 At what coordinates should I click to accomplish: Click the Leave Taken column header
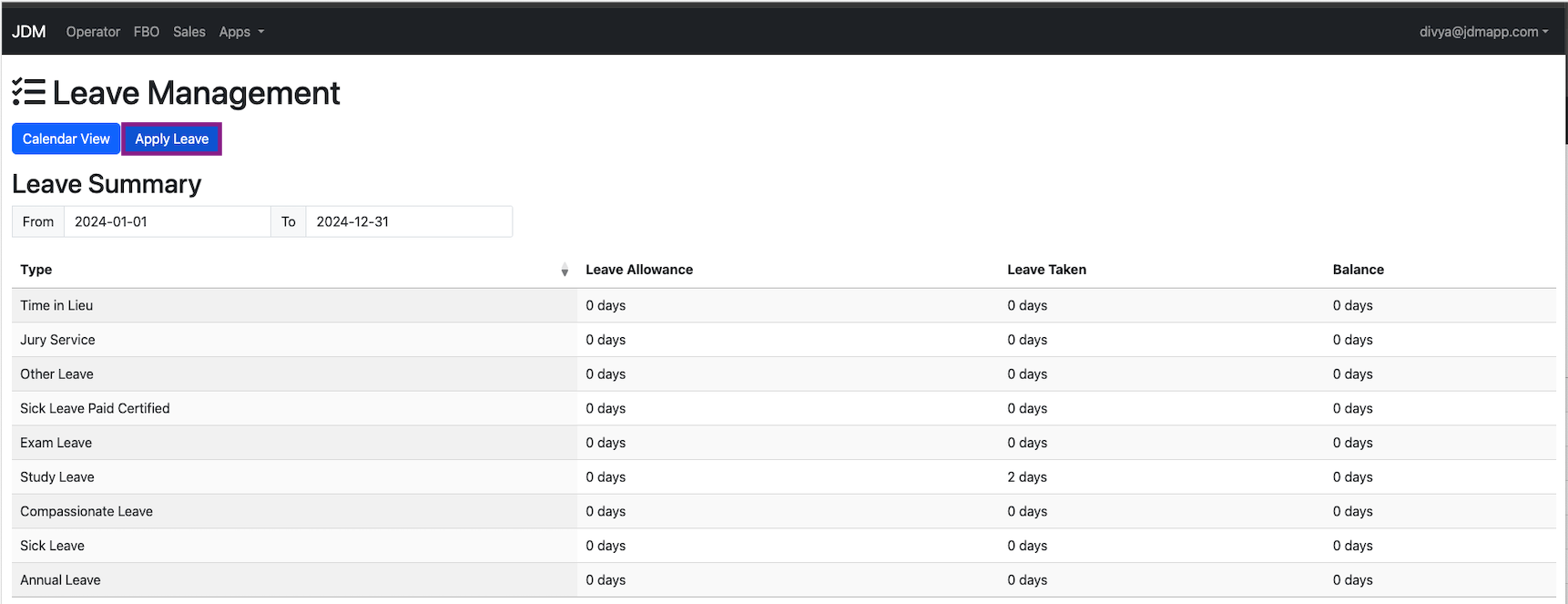point(1046,270)
